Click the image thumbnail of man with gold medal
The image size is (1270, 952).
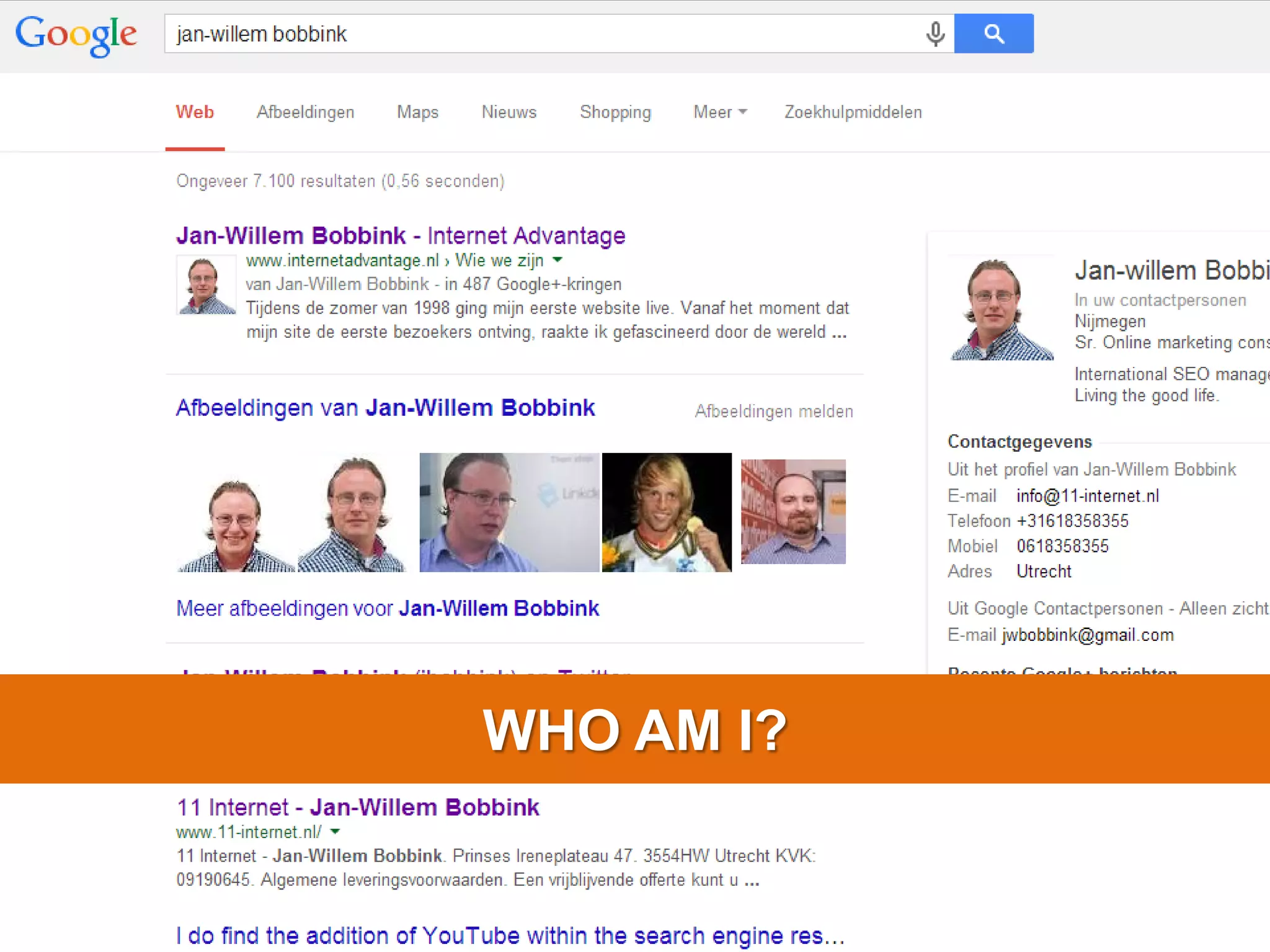tap(667, 512)
